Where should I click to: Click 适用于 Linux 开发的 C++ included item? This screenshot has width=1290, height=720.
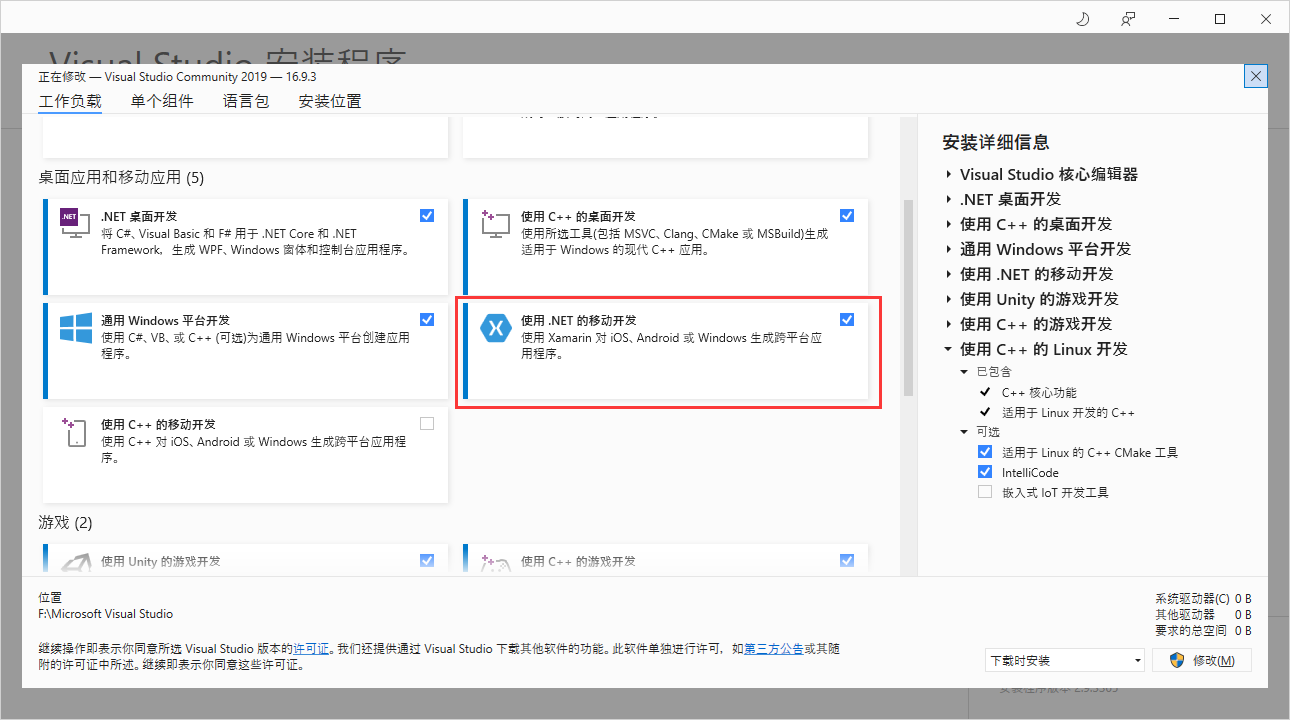(1068, 412)
